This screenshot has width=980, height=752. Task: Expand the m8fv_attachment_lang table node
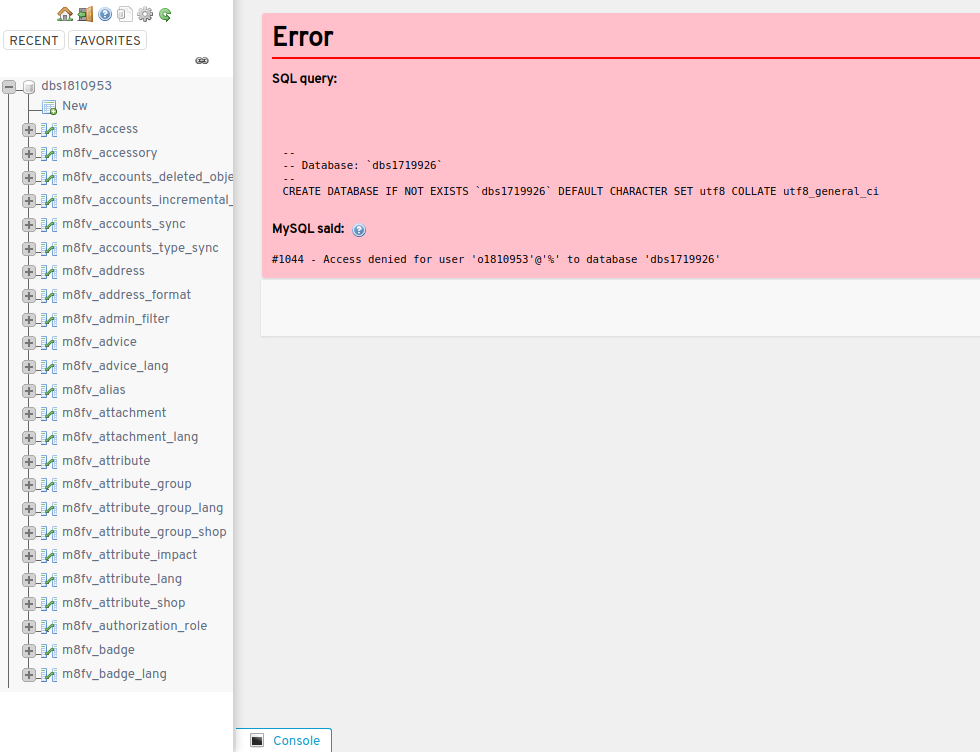coord(29,438)
